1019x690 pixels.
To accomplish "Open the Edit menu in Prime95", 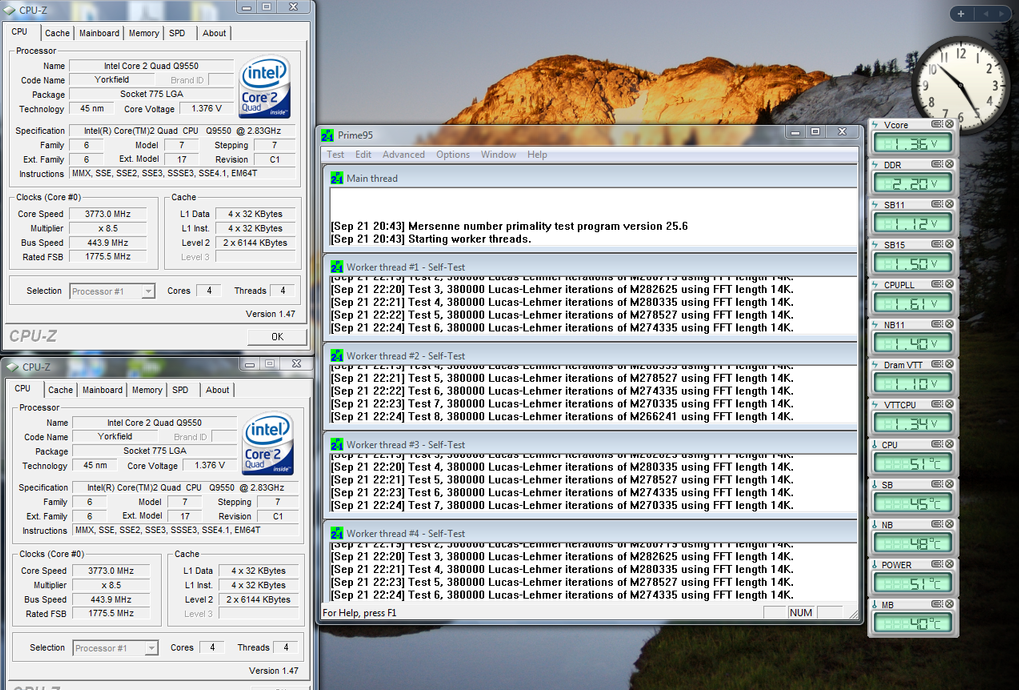I will 363,155.
